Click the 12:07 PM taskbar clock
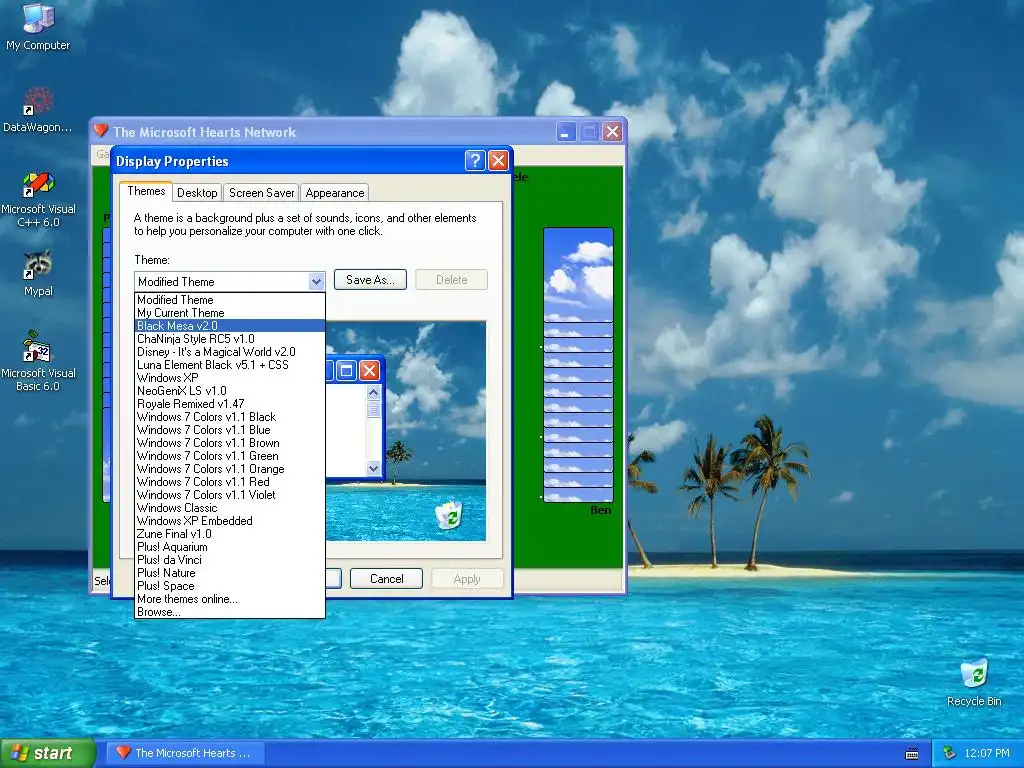1024x768 pixels. coord(987,753)
